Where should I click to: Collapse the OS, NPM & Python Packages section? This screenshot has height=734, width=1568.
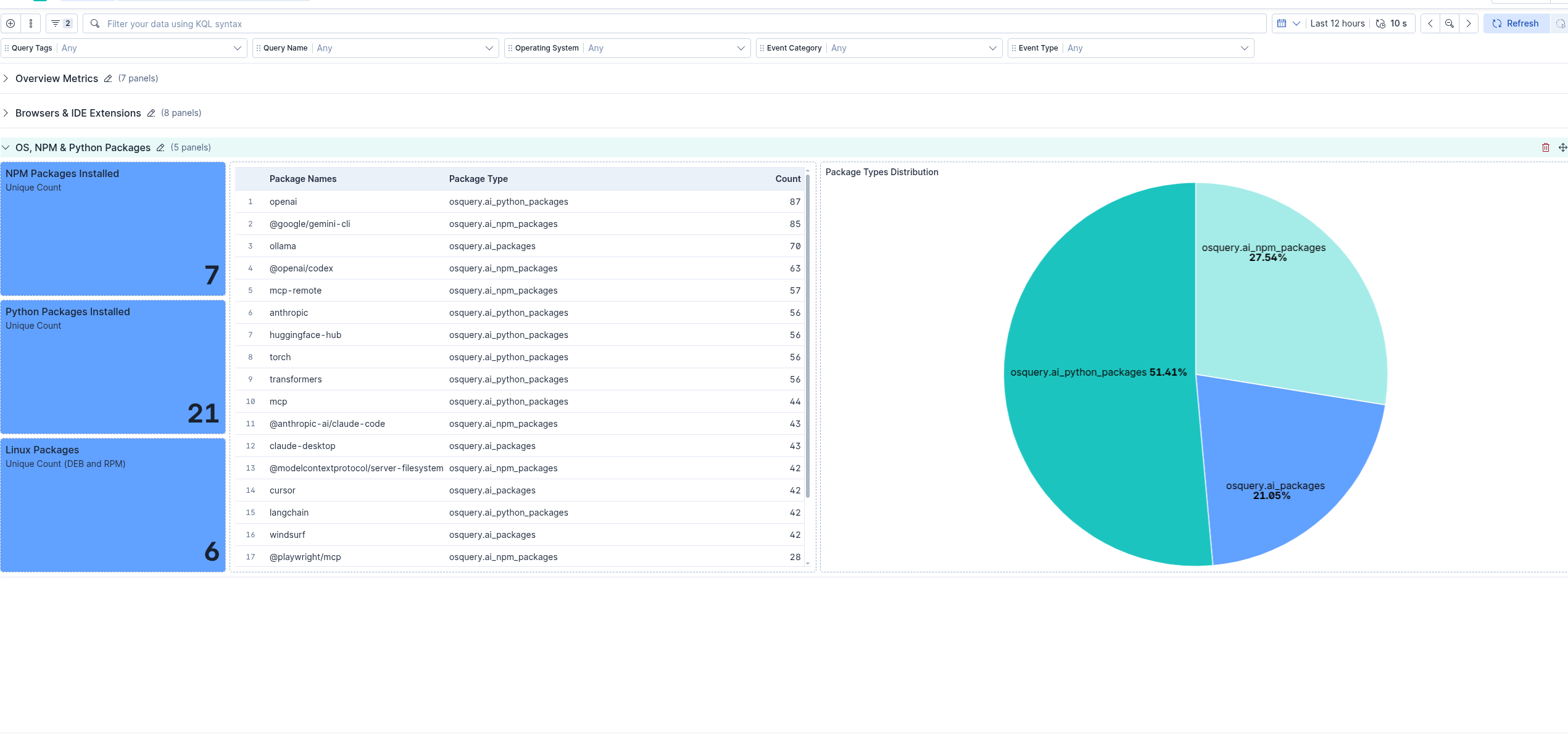(6, 147)
